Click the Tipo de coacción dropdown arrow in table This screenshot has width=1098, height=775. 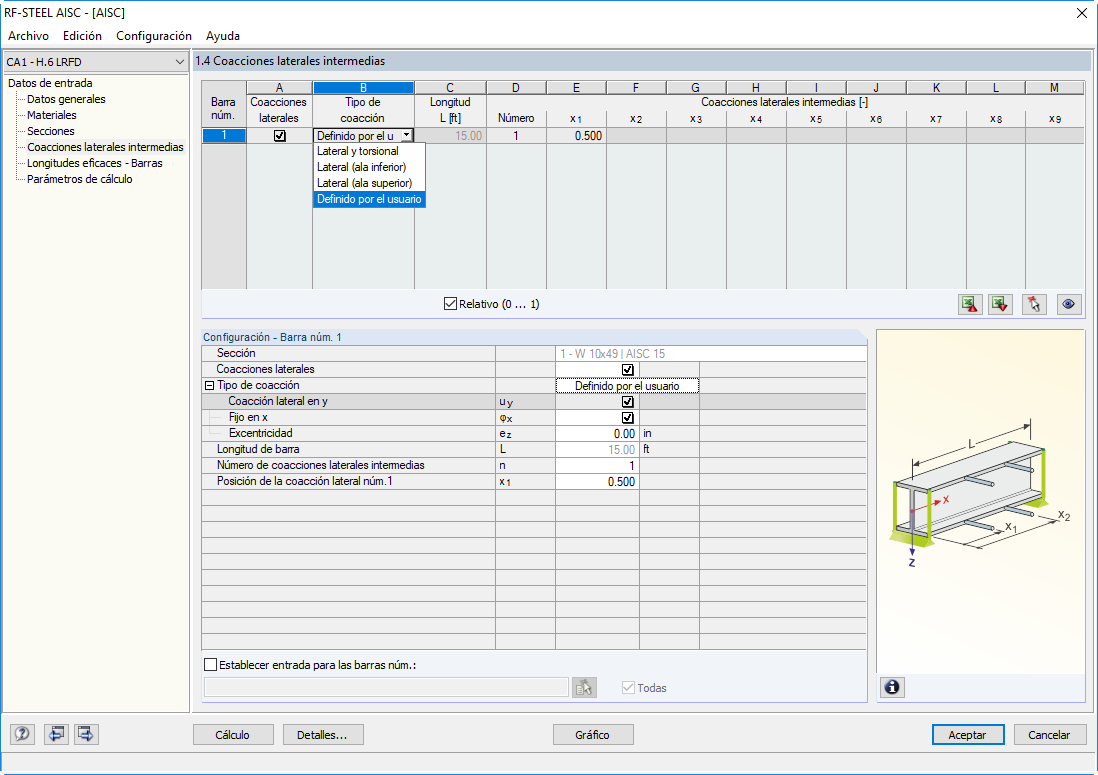pos(406,136)
